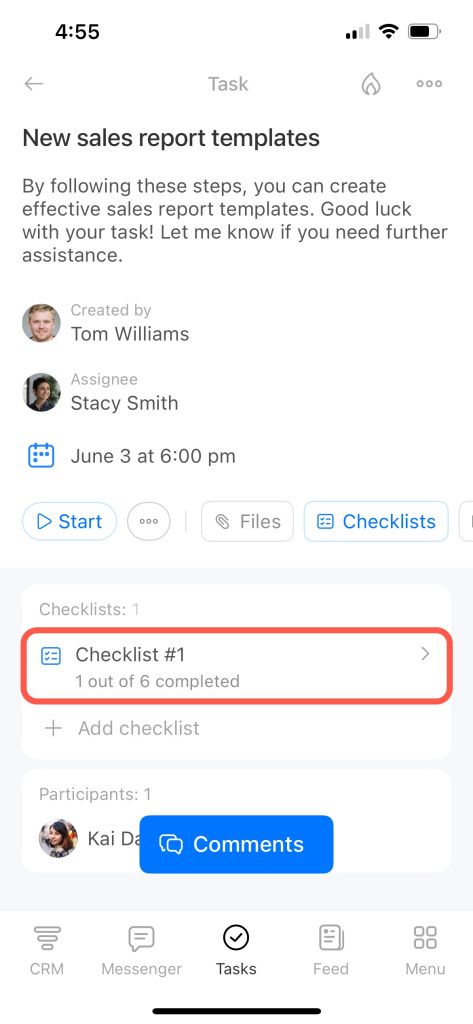Tap the back arrow icon

[33, 84]
